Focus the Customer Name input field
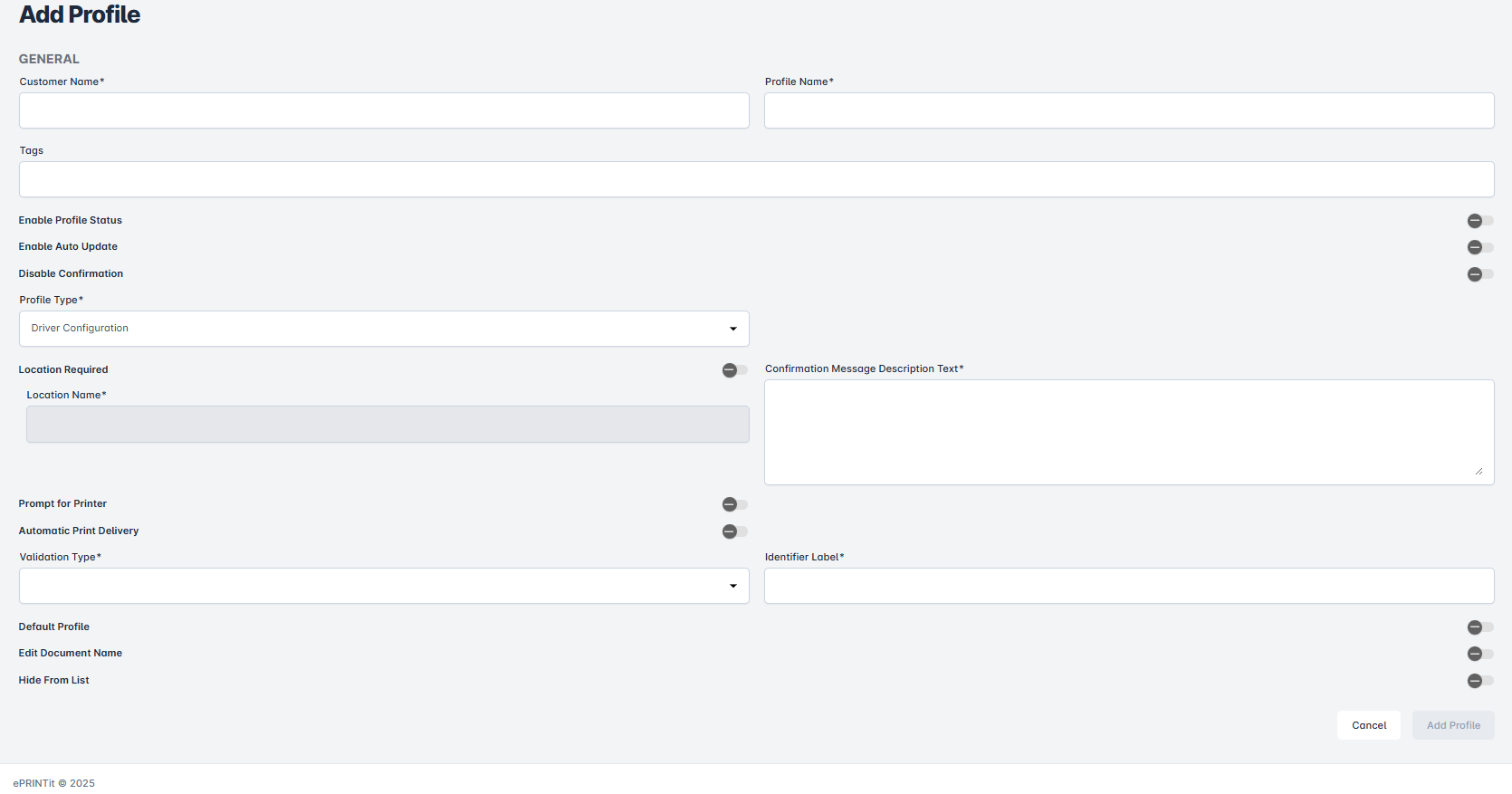 (x=383, y=110)
